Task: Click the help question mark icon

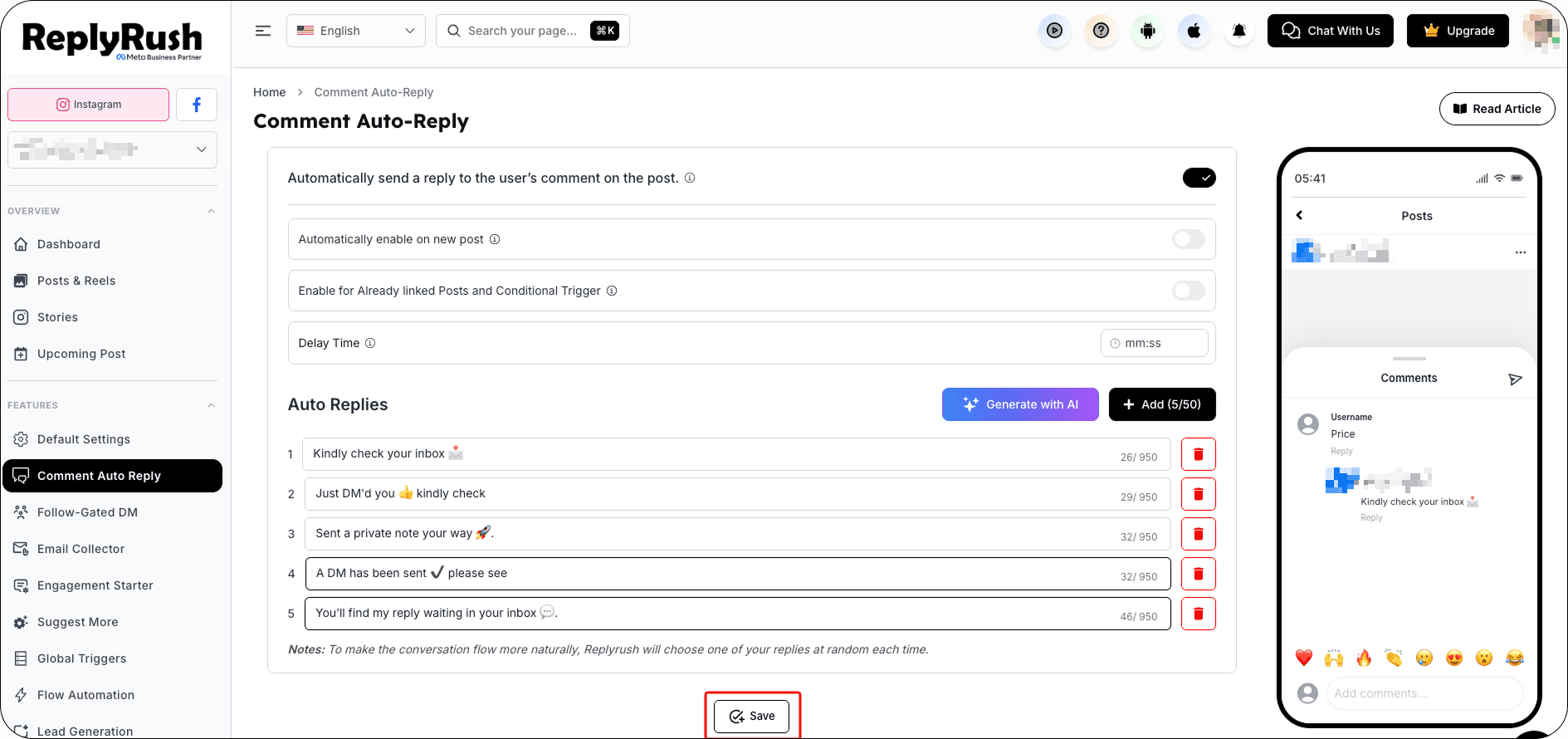Action: click(x=1101, y=31)
